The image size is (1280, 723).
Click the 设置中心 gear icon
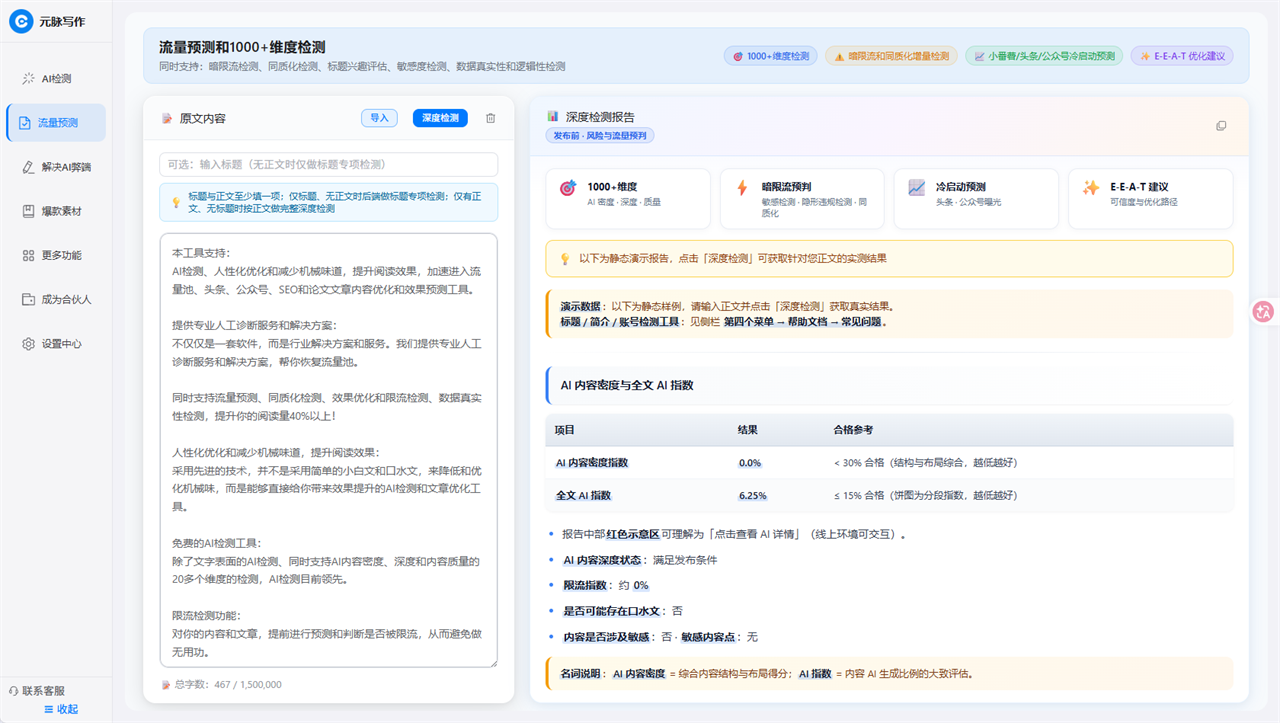click(x=29, y=343)
